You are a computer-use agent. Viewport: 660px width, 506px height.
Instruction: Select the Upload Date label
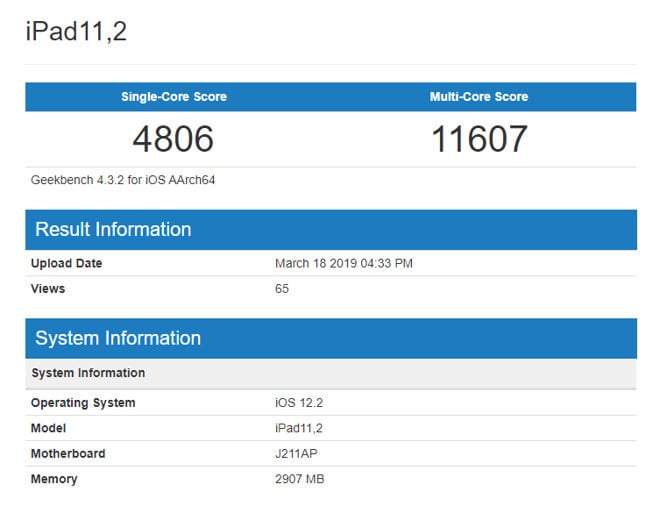(x=67, y=264)
